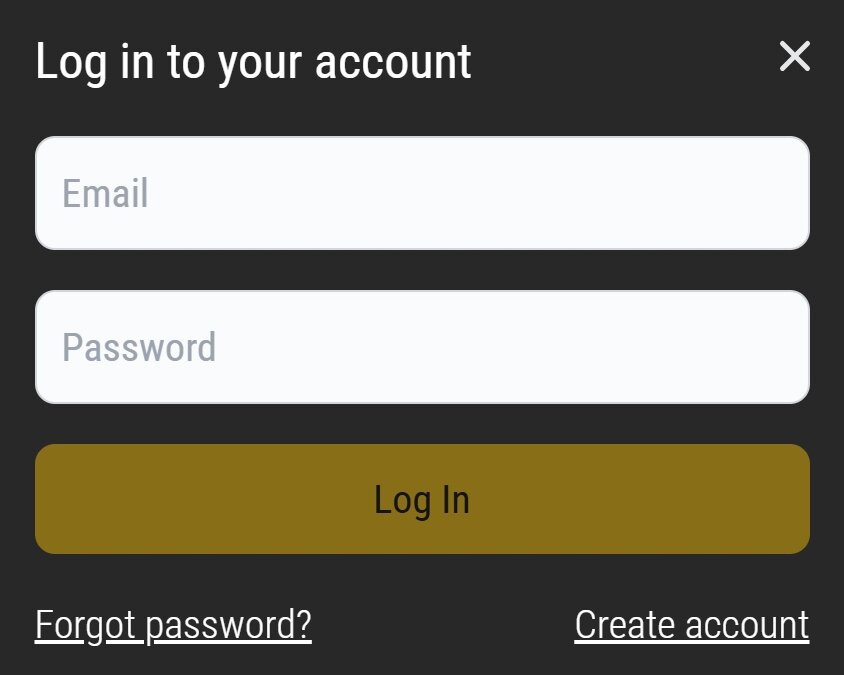
Task: Focus the Password input field
Action: 422,347
